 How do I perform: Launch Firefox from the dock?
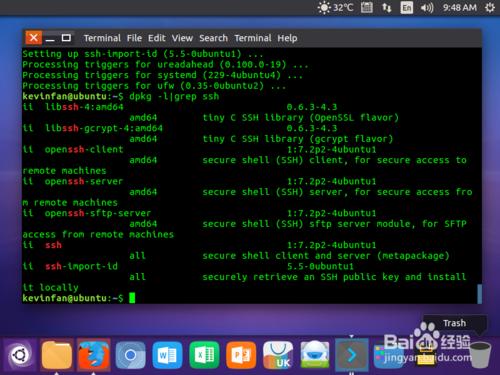coord(94,355)
